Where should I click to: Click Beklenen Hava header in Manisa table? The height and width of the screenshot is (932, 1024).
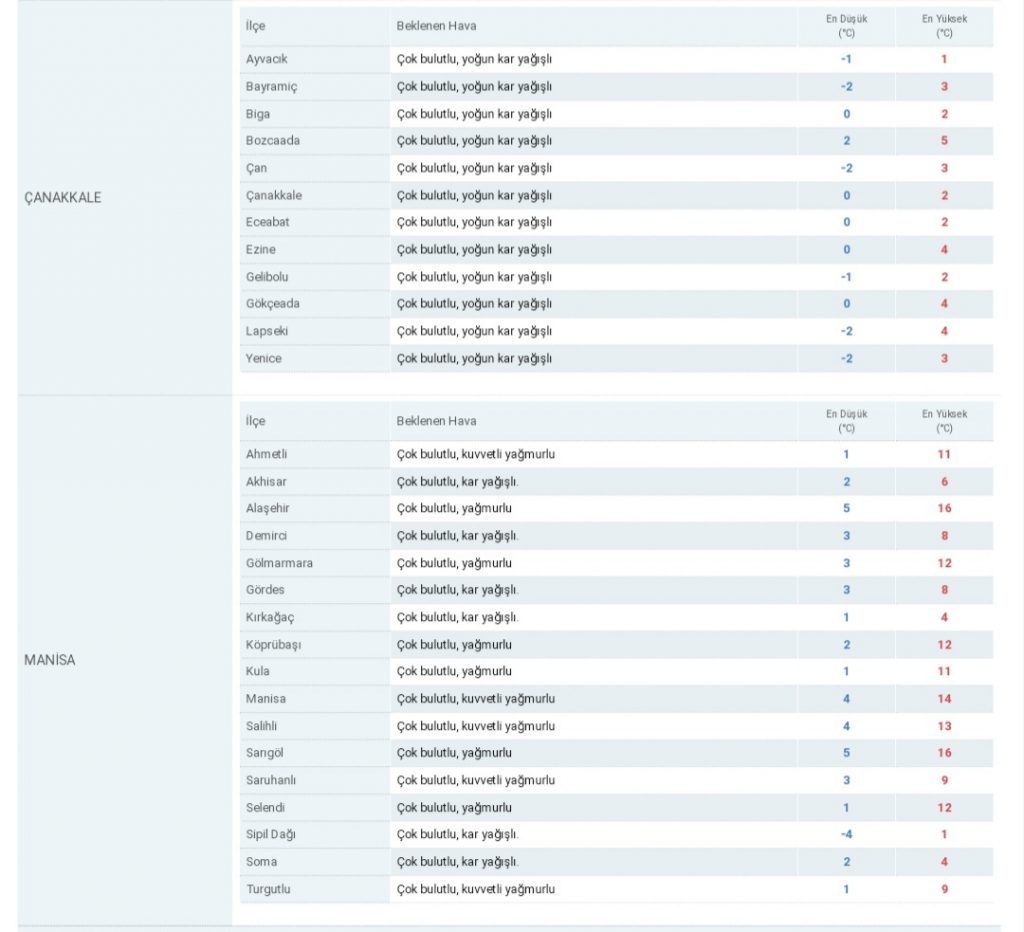(436, 421)
